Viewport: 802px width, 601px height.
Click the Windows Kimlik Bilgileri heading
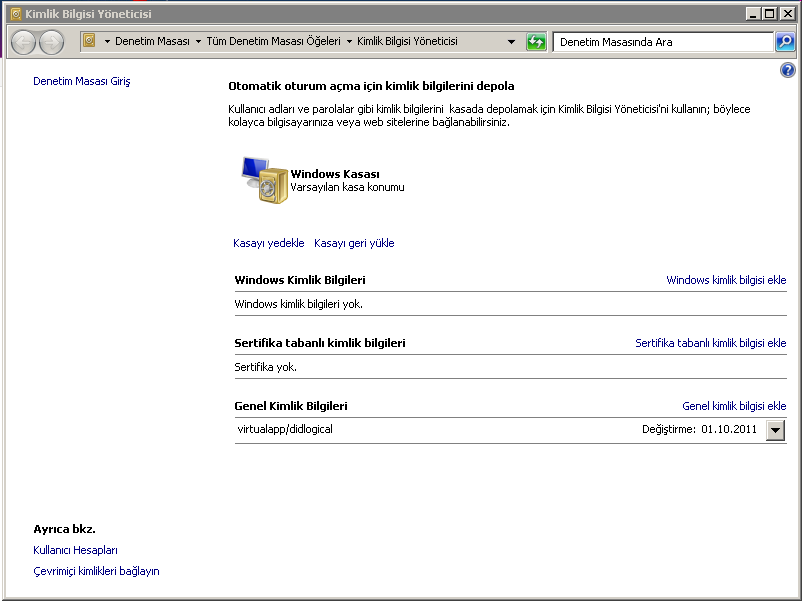[300, 280]
